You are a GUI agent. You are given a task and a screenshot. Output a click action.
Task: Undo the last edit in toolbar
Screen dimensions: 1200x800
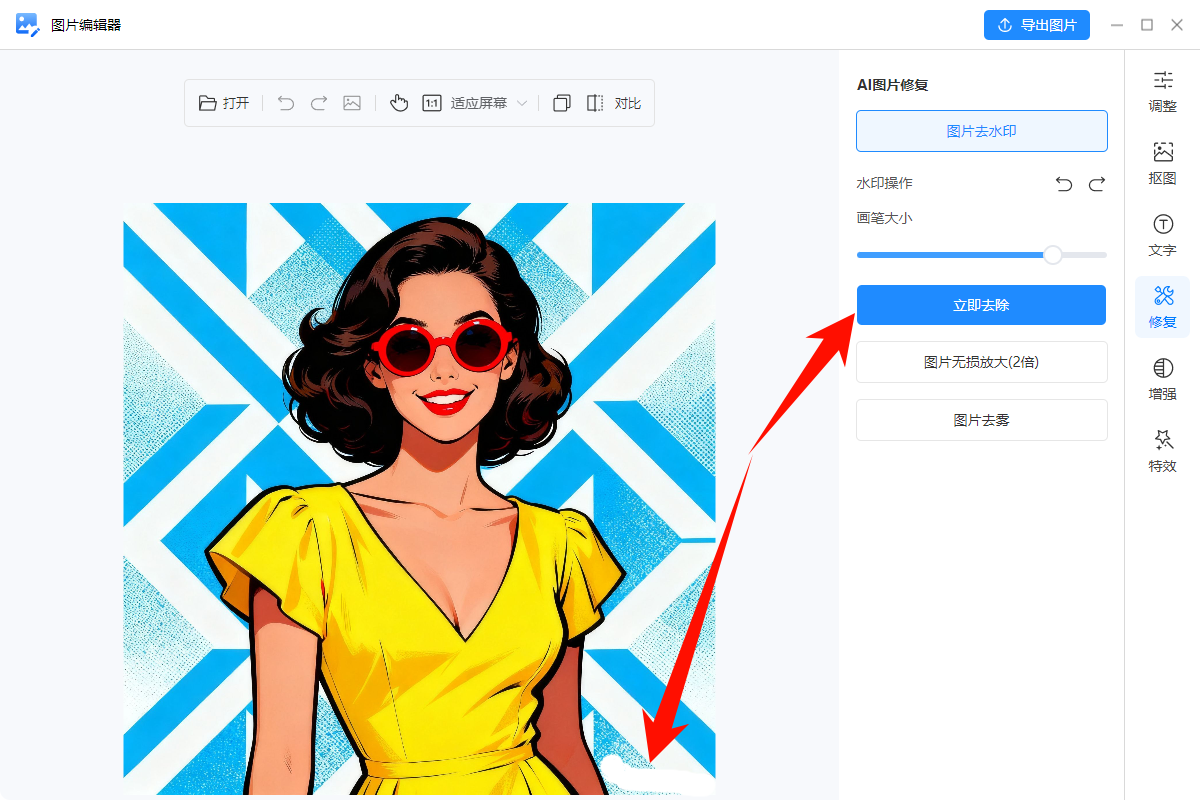286,103
